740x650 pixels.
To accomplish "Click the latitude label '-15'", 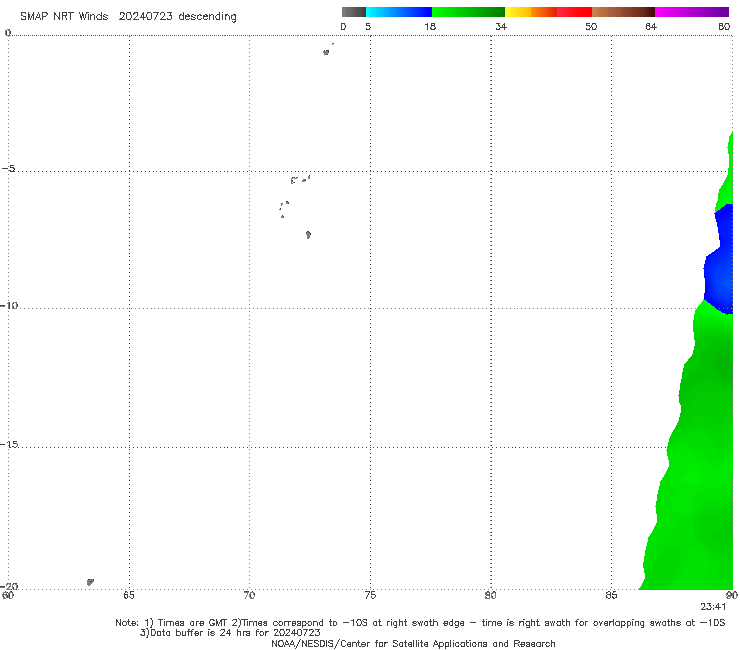I will [x=9, y=444].
